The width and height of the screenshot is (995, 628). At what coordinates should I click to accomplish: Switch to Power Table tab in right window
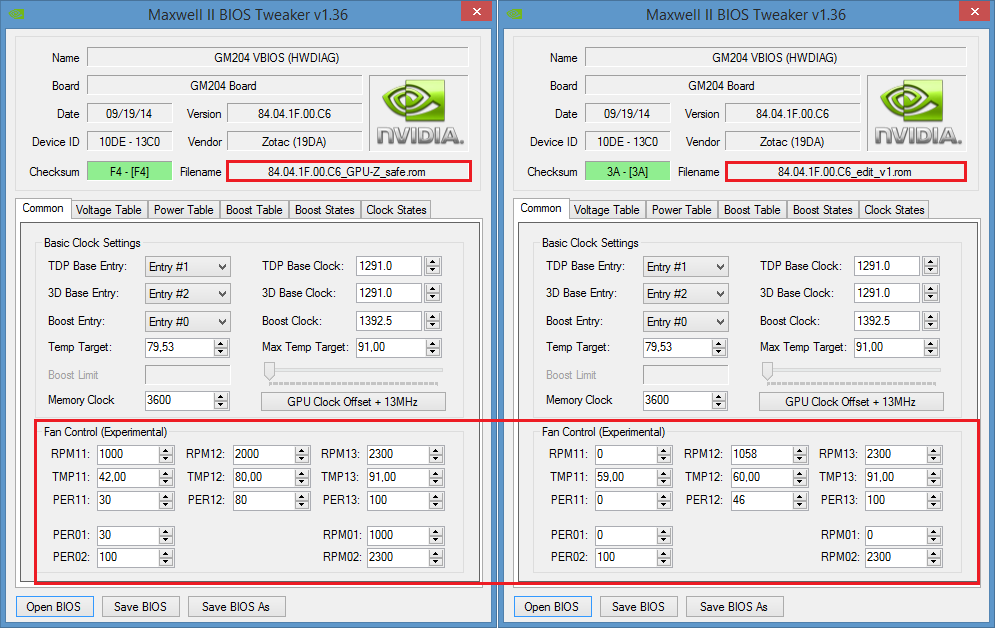pos(682,210)
